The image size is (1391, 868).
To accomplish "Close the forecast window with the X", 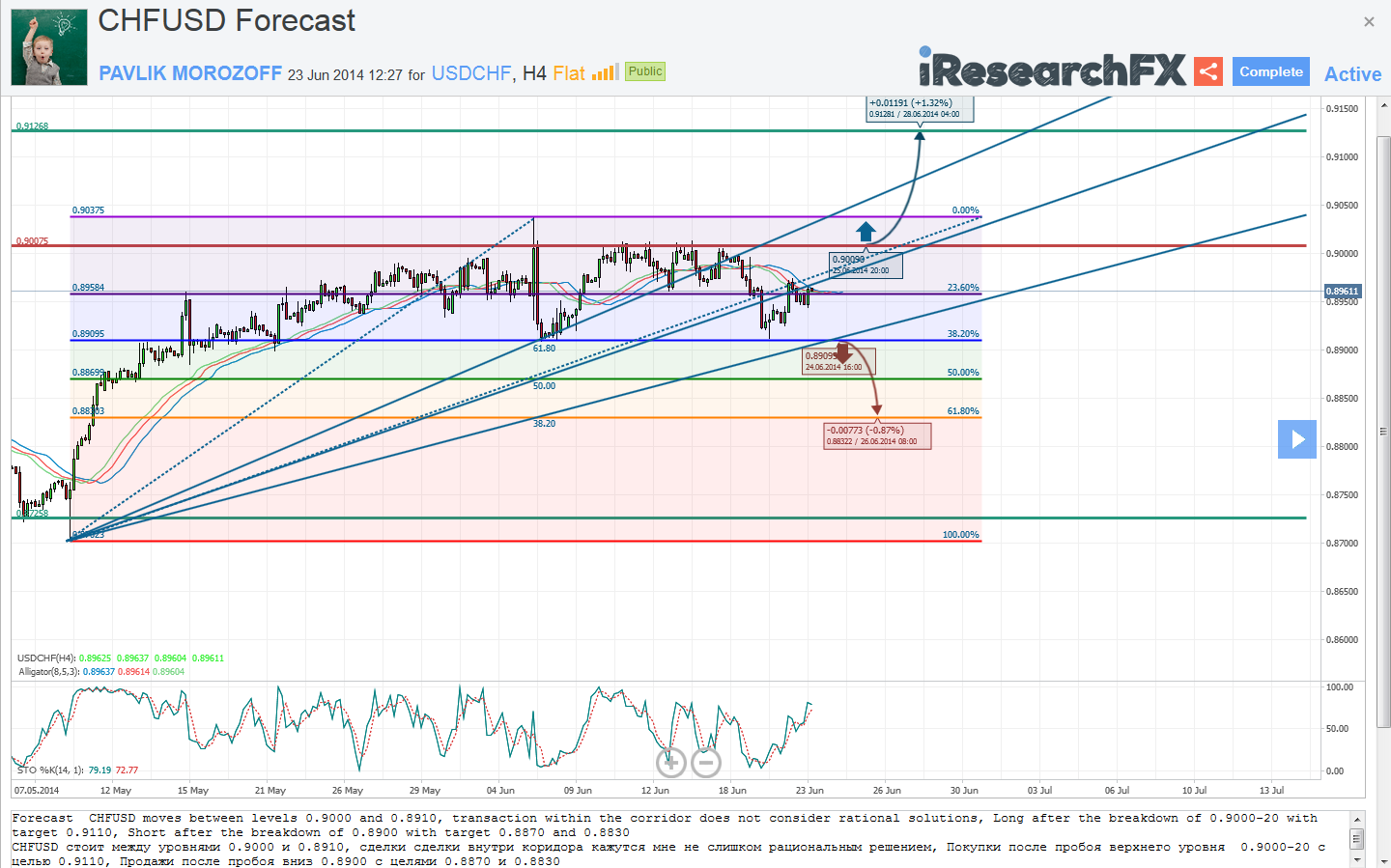I will point(1369,21).
